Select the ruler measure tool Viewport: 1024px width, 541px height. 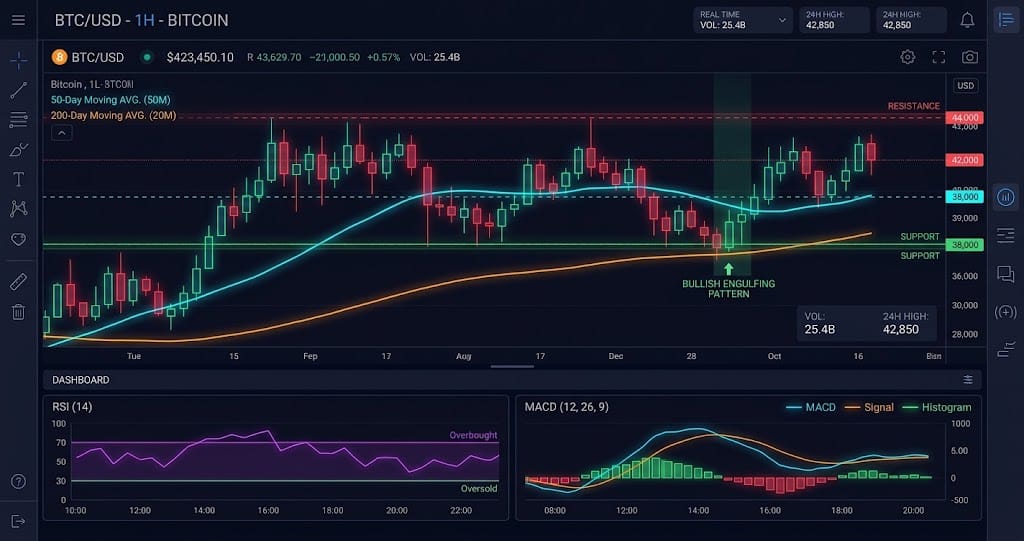click(x=18, y=282)
